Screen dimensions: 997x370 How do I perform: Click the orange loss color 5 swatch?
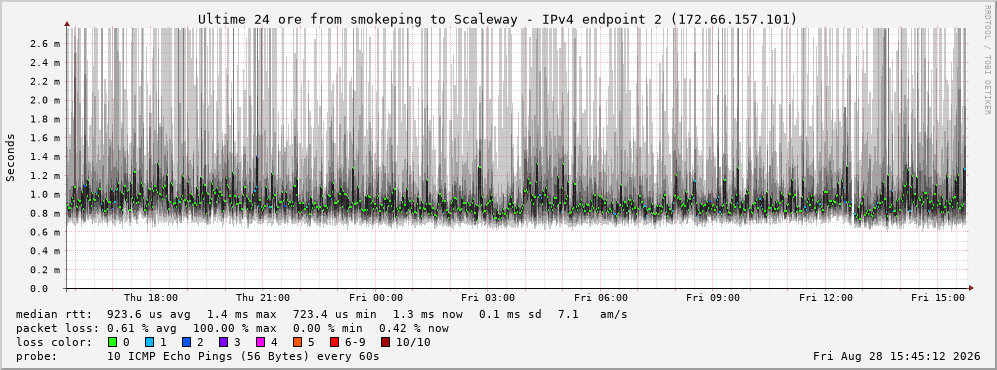click(x=298, y=342)
